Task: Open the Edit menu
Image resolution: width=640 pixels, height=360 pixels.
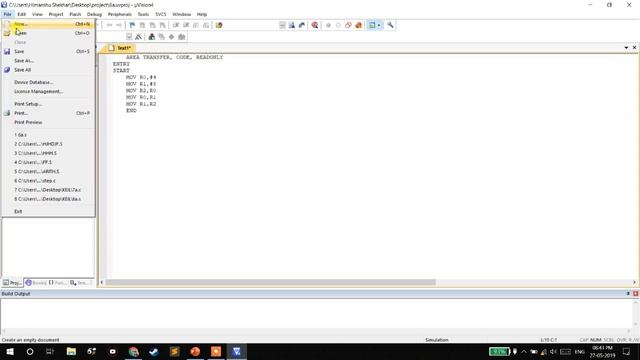Action: tap(22, 14)
